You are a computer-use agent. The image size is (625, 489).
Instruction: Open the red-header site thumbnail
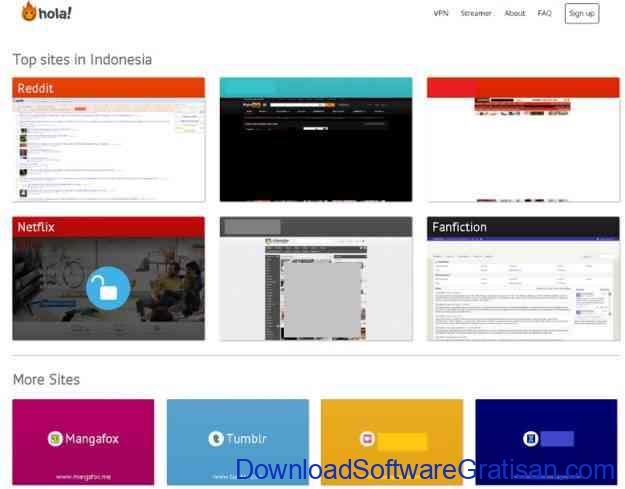coord(523,139)
